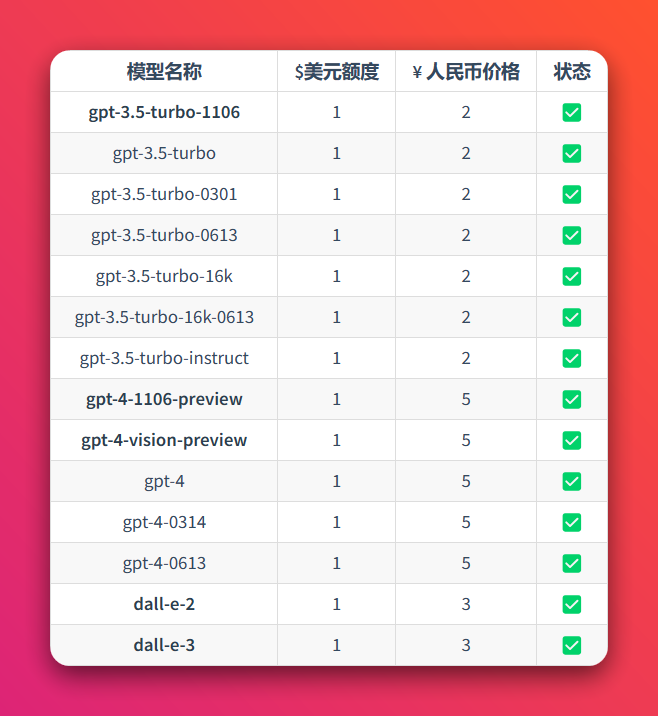
Task: Select the gpt-3.5-turbo model name cell
Action: click(x=164, y=153)
